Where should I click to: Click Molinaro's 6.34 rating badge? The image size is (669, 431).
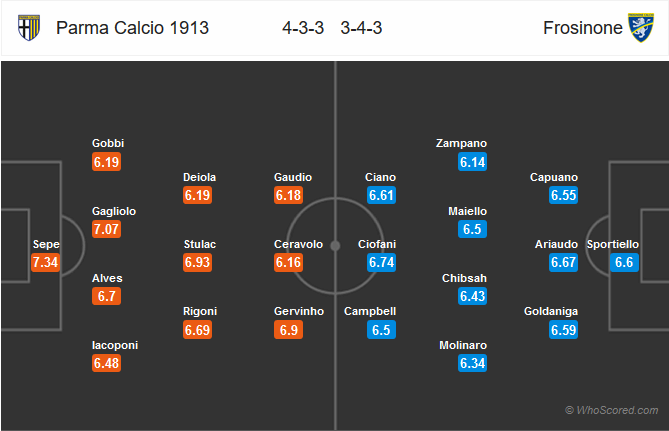(472, 363)
